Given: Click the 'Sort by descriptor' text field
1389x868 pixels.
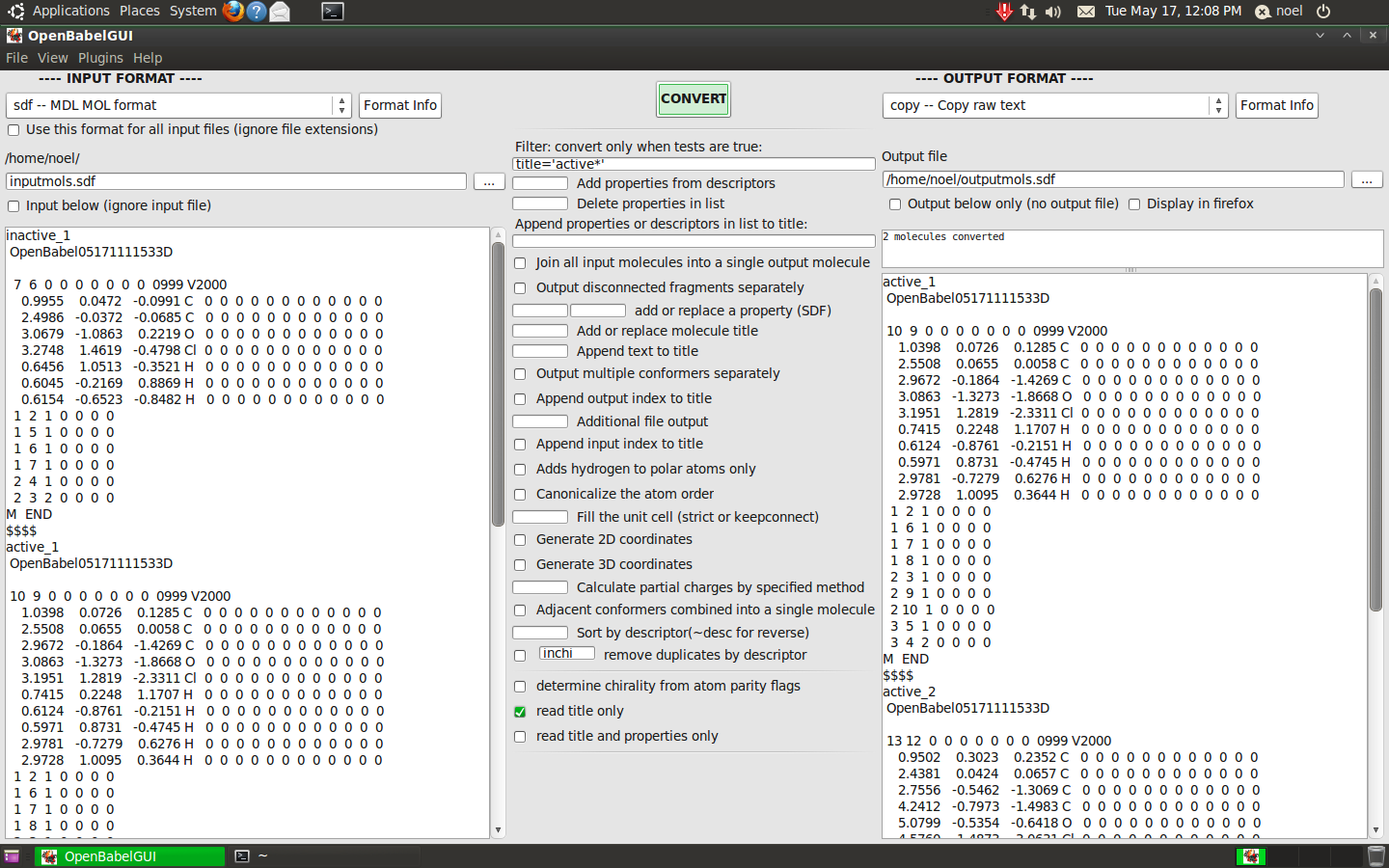Looking at the screenshot, I should 540,633.
